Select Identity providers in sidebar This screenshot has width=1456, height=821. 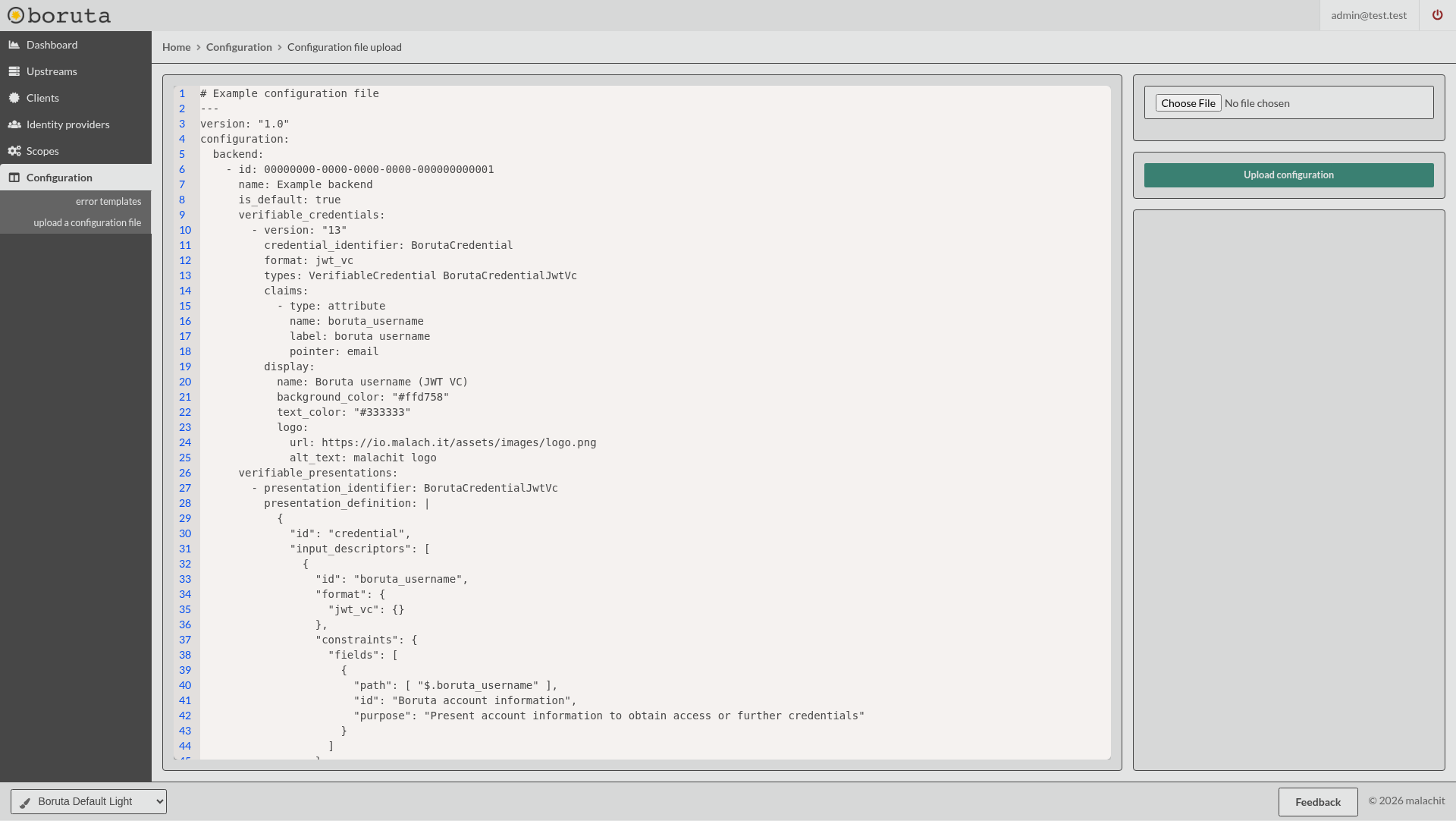(76, 124)
